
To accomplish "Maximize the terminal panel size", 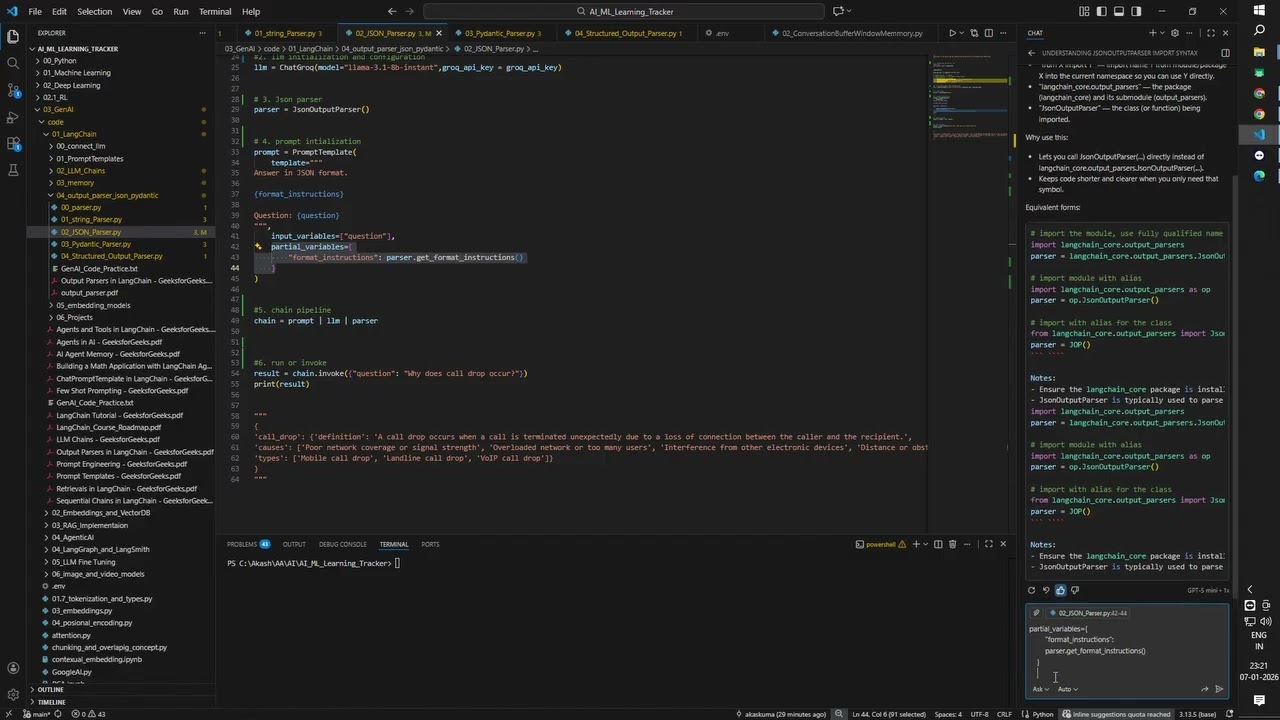I will tap(988, 544).
